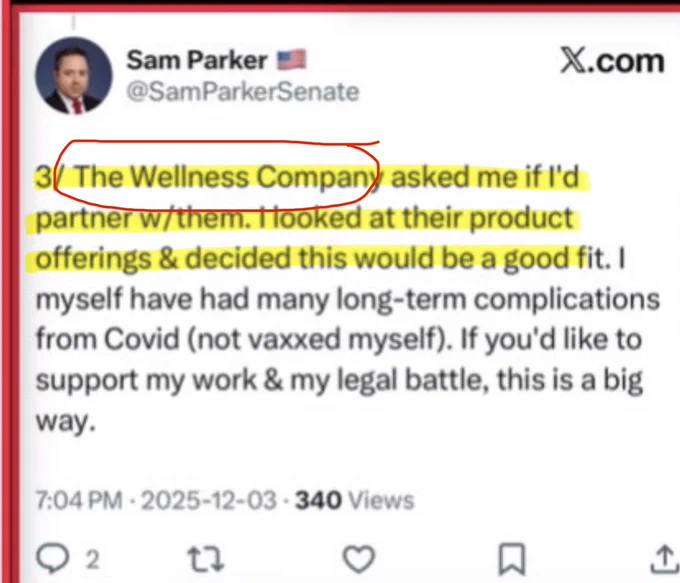Click the reply count number 2

click(92, 560)
